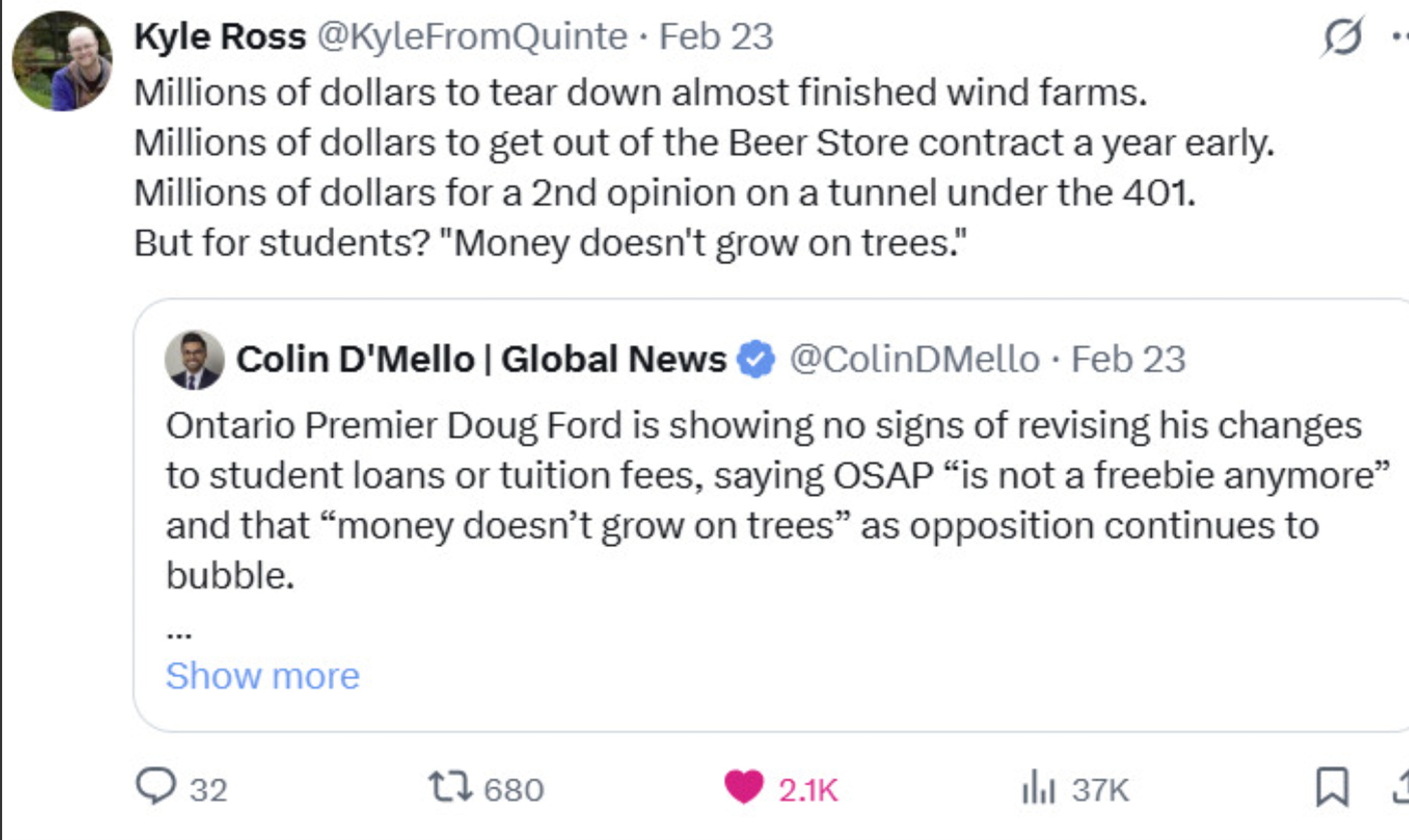Open the @ColinDMello handle
This screenshot has height=840, width=1409.
[x=914, y=359]
